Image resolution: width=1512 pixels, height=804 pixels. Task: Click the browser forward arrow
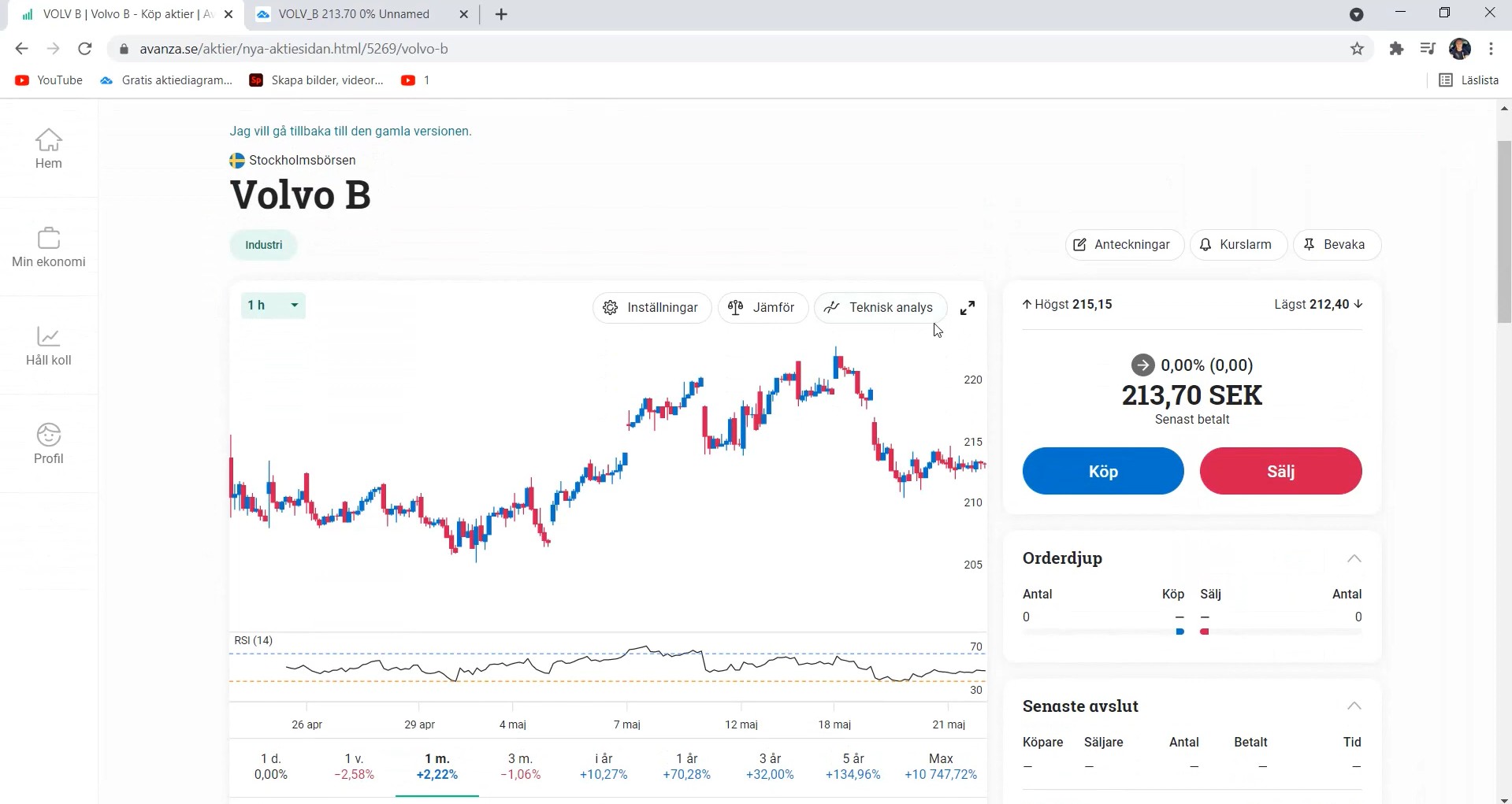pos(53,49)
